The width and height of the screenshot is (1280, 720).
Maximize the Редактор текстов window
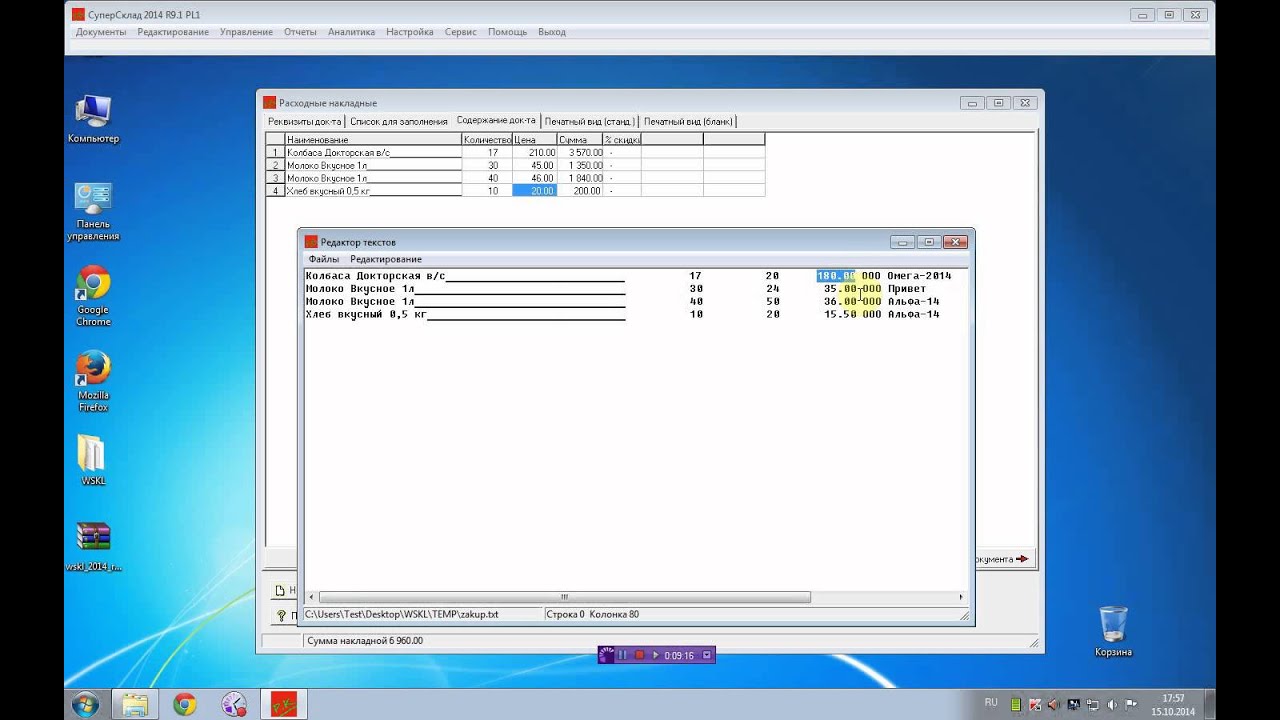pos(928,242)
